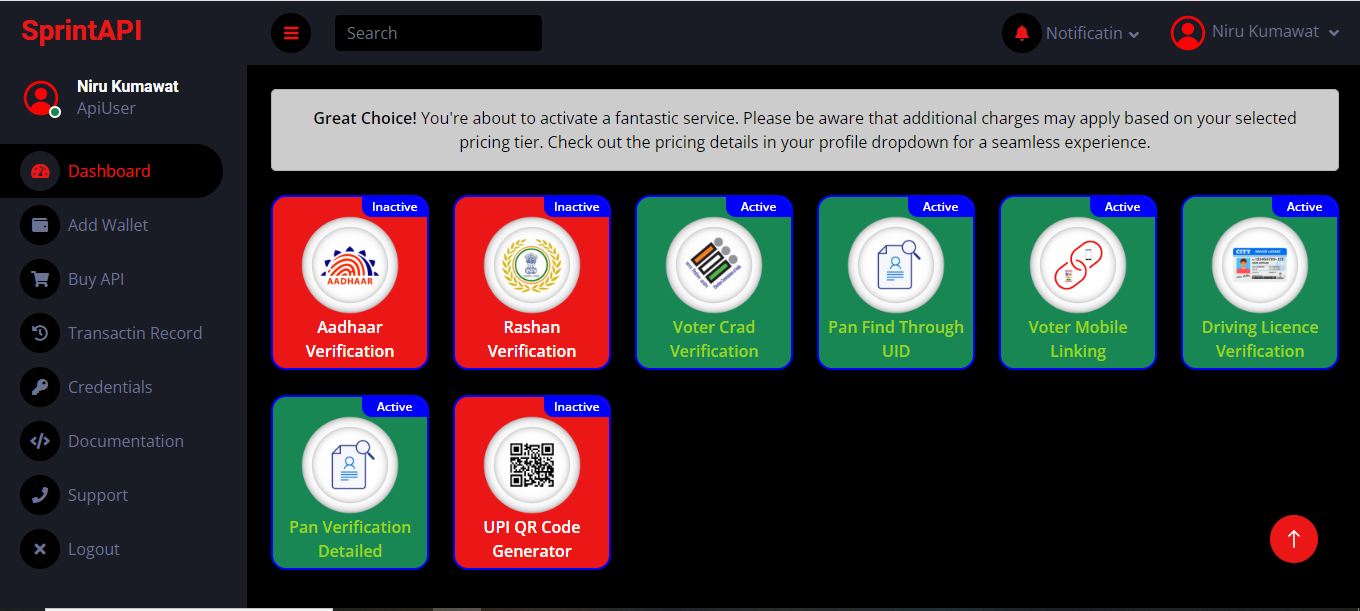The width and height of the screenshot is (1360, 611).
Task: Click the Buy API cart icon
Action: tap(40, 278)
